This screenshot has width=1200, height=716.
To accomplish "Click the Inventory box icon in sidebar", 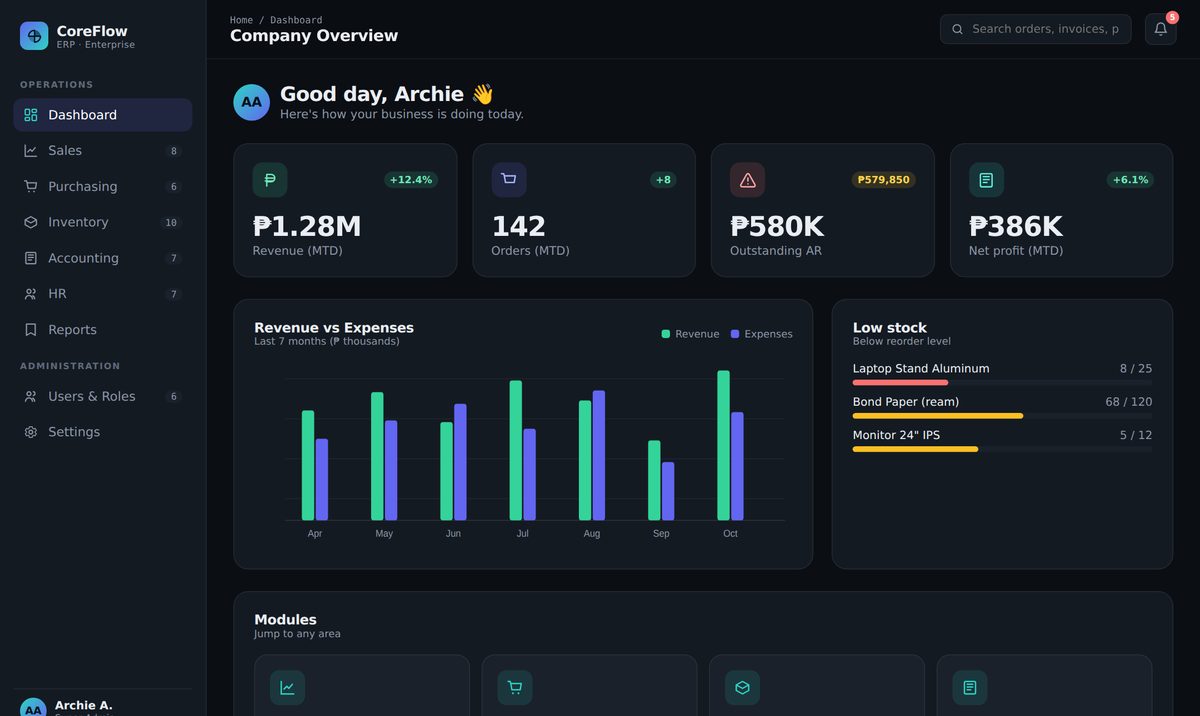I will [31, 222].
